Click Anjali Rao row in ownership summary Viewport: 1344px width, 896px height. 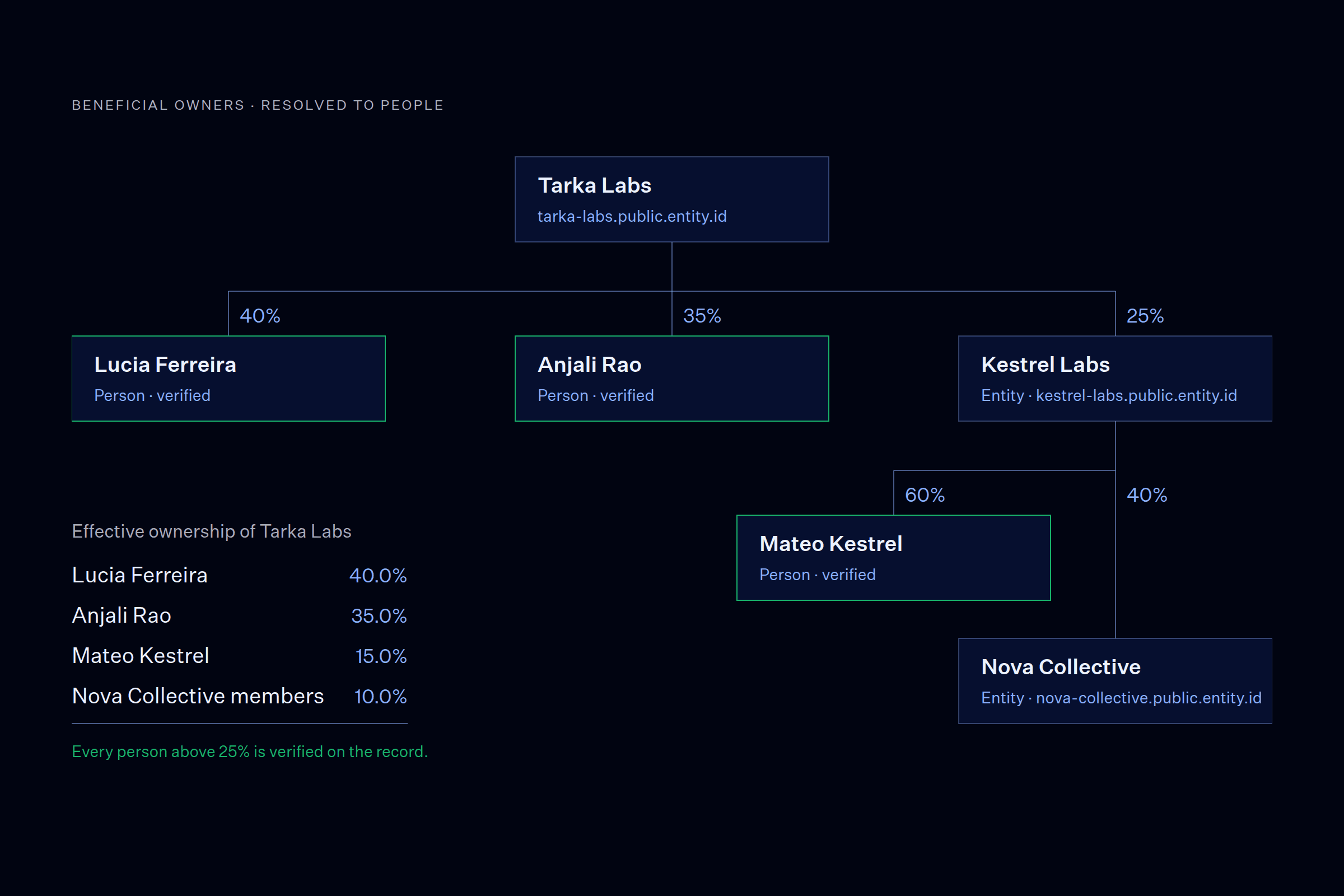click(x=240, y=615)
